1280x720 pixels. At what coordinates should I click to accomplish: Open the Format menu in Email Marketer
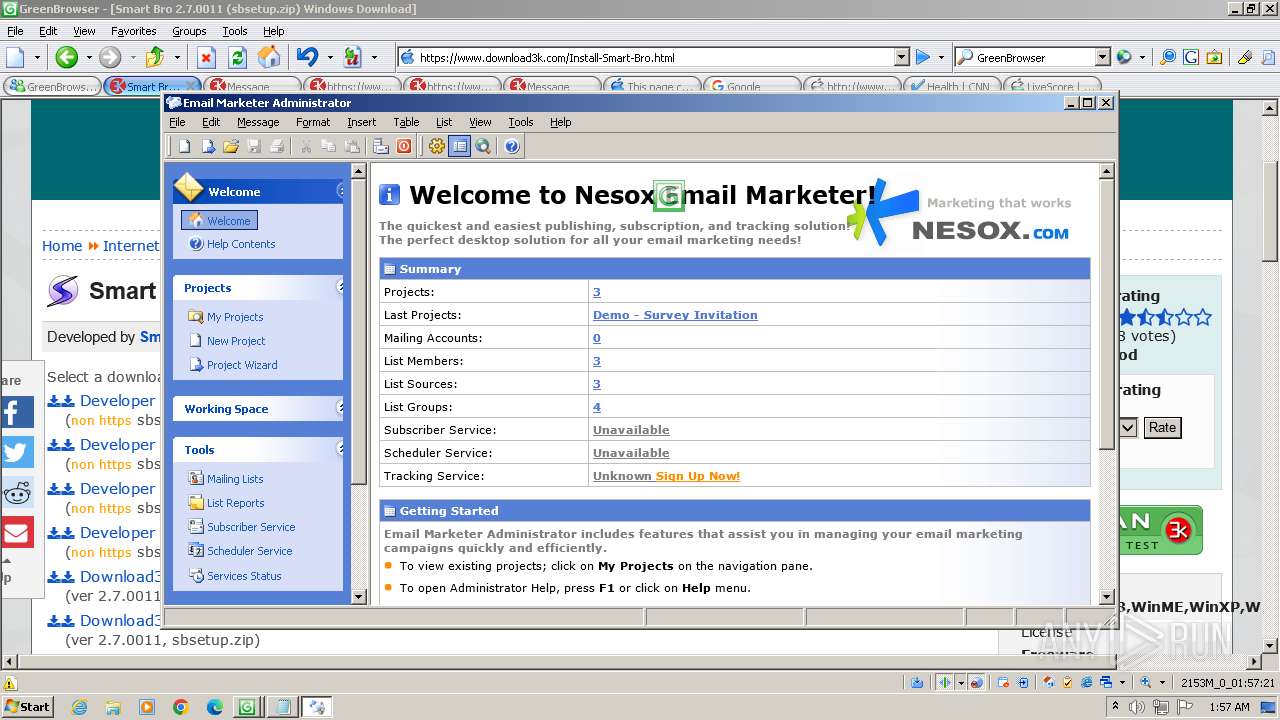coord(313,122)
